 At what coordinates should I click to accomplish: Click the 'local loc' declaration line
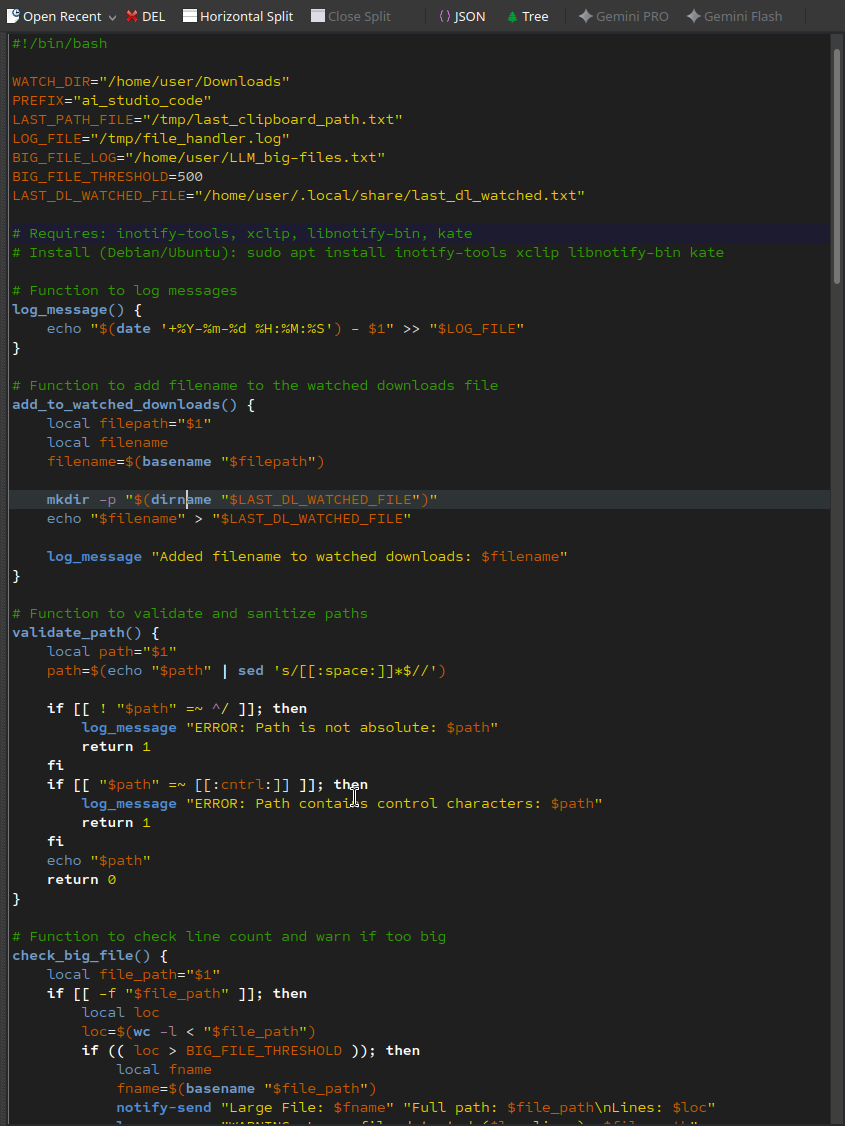point(121,1013)
